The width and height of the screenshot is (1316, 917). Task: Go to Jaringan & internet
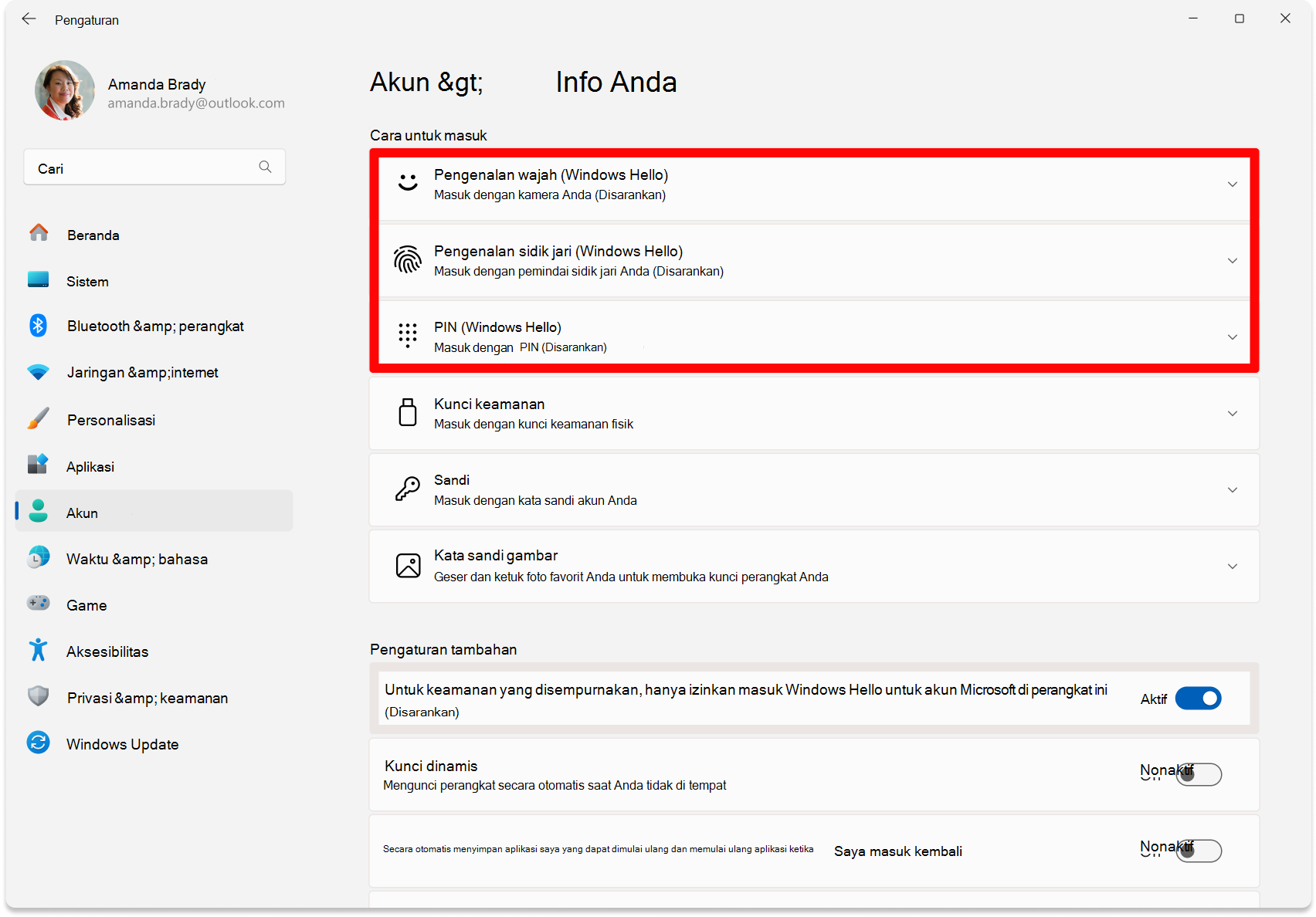154,373
